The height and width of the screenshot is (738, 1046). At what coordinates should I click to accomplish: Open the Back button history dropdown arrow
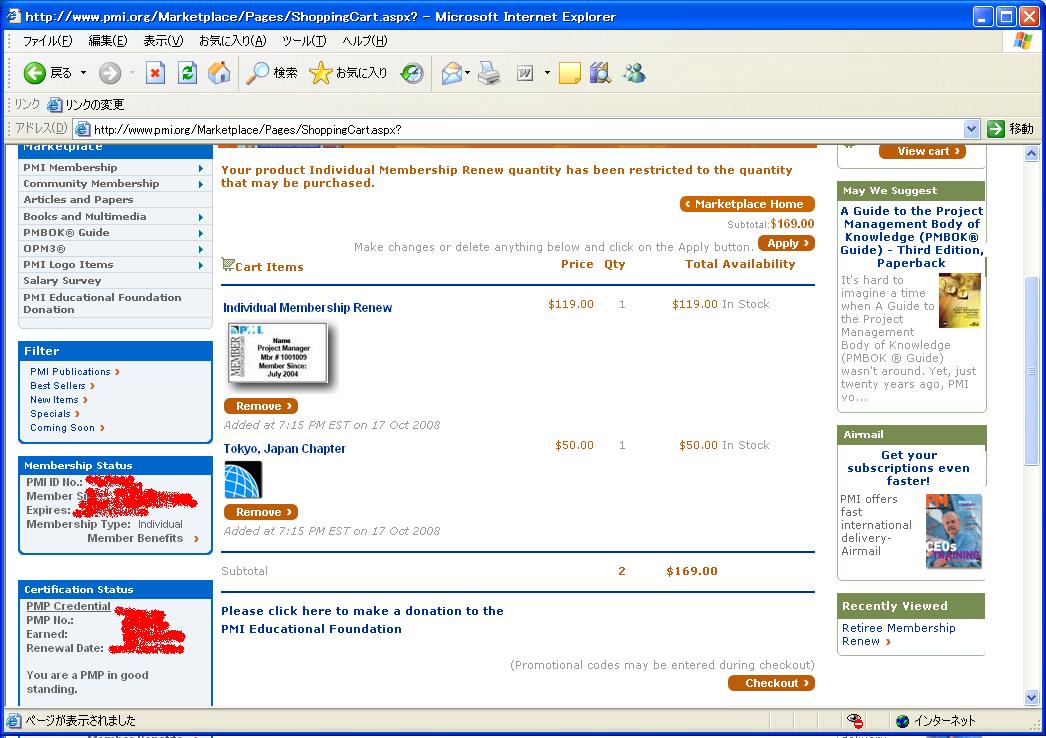(x=83, y=73)
